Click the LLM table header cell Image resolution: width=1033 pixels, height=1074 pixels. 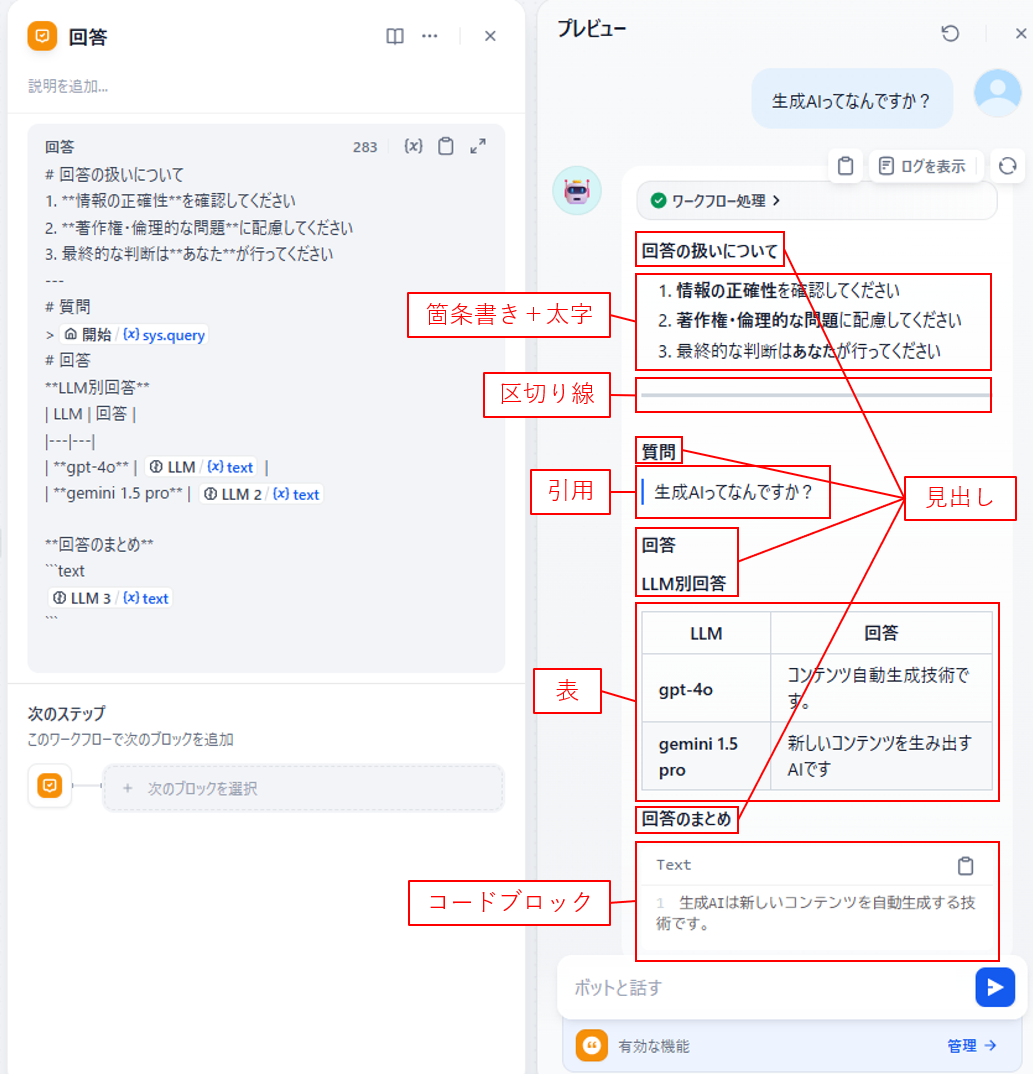(706, 633)
